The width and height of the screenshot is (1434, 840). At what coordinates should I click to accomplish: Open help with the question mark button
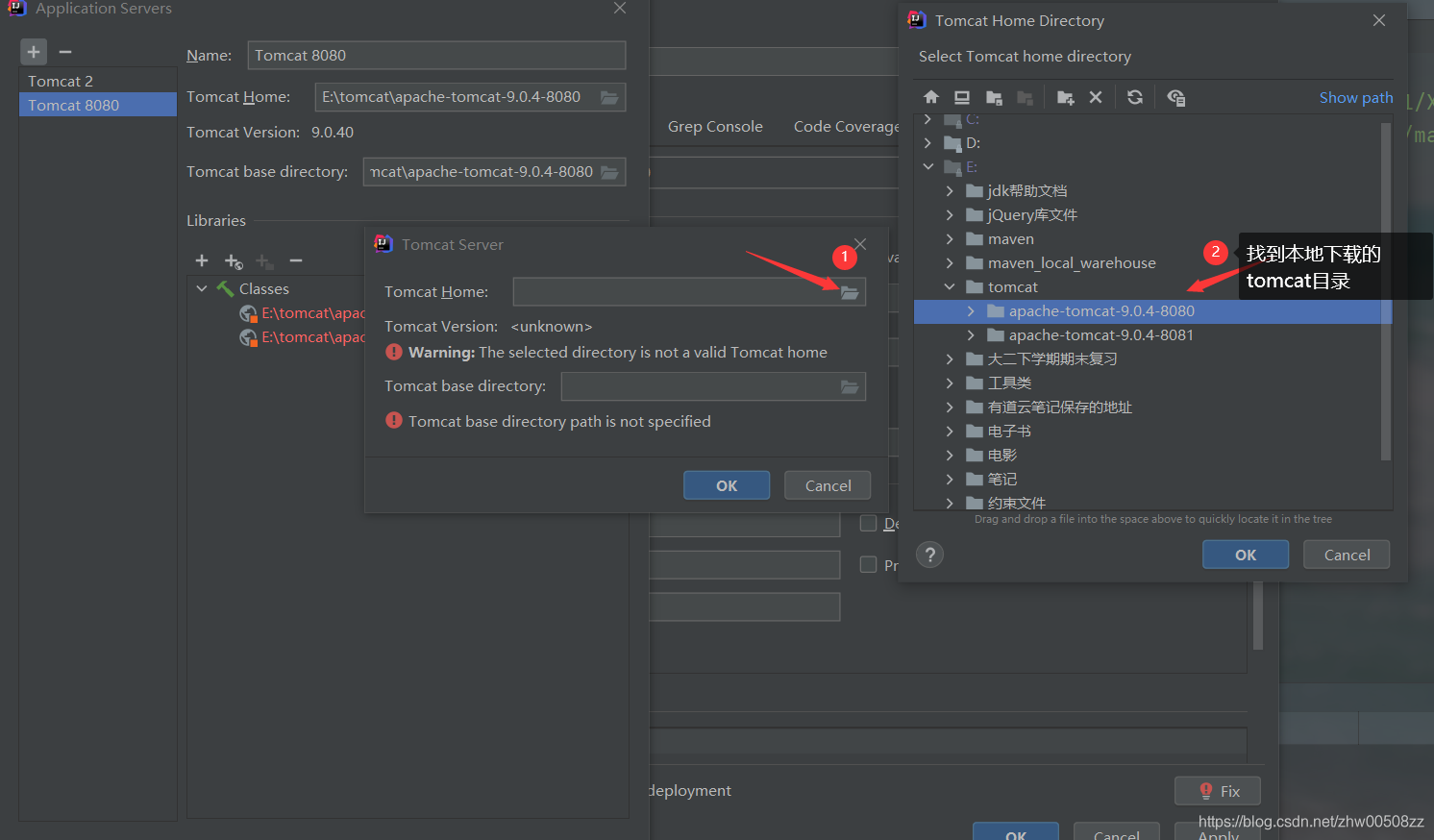click(929, 555)
